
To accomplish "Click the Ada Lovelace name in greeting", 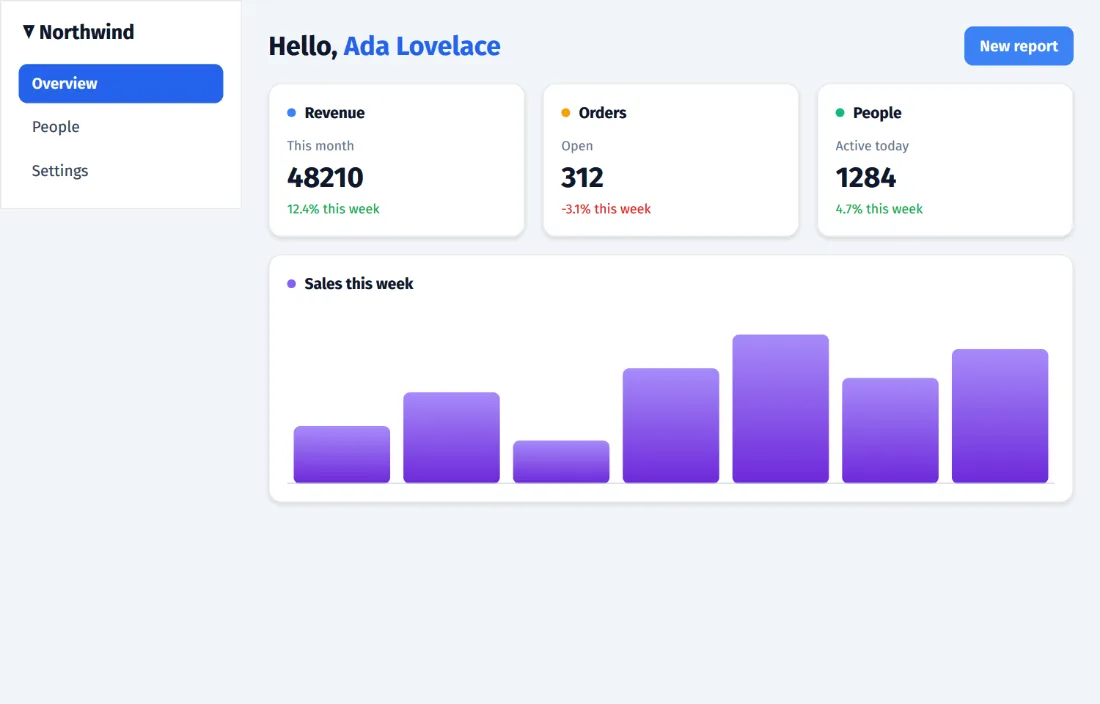I will (422, 46).
